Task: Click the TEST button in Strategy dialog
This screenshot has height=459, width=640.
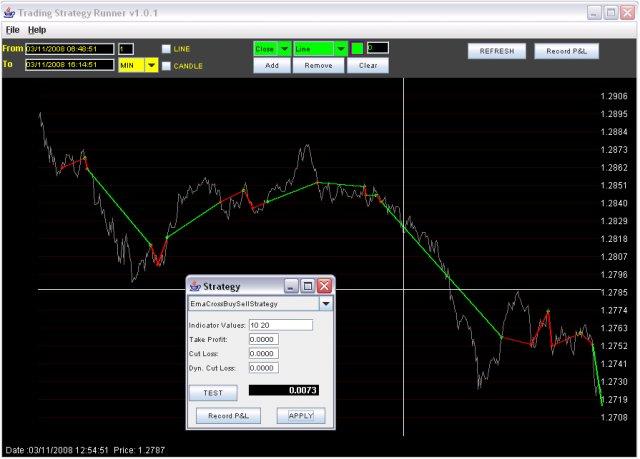Action: (213, 393)
